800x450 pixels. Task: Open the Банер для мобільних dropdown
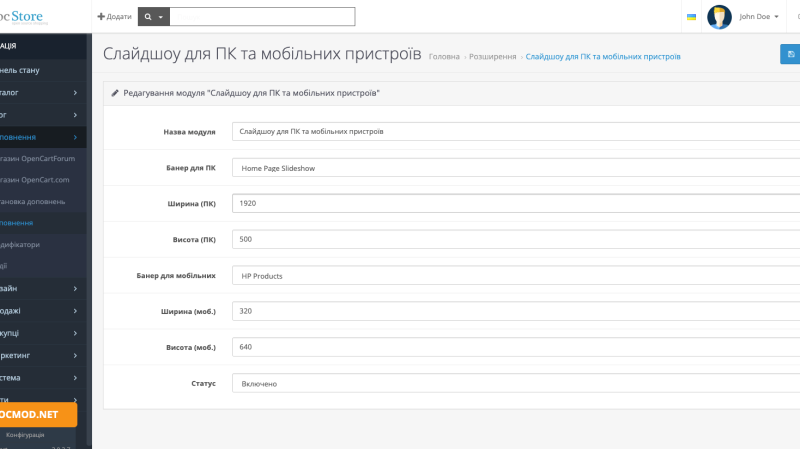pos(516,276)
